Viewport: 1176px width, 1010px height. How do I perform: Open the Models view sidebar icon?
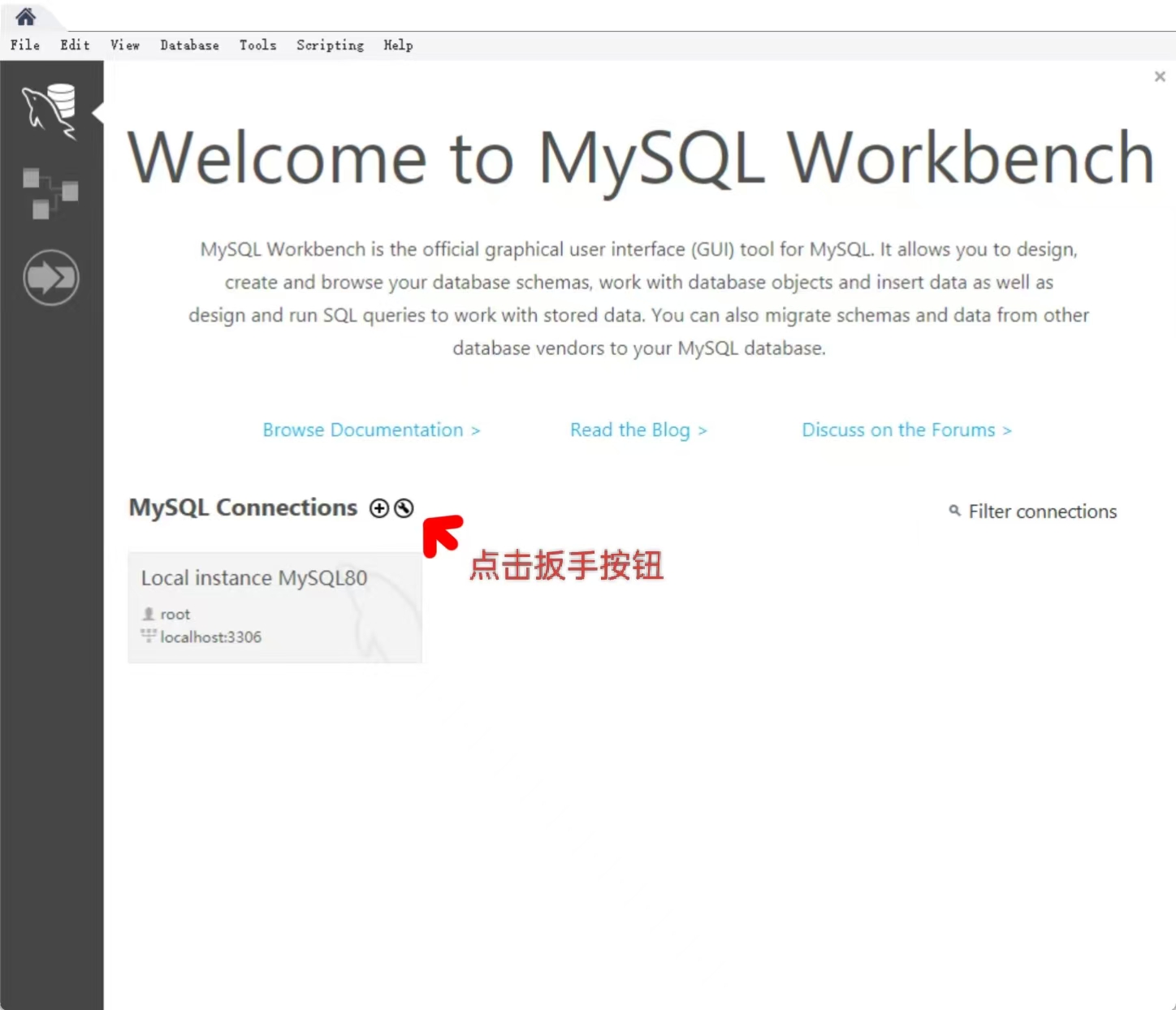pyautogui.click(x=50, y=193)
